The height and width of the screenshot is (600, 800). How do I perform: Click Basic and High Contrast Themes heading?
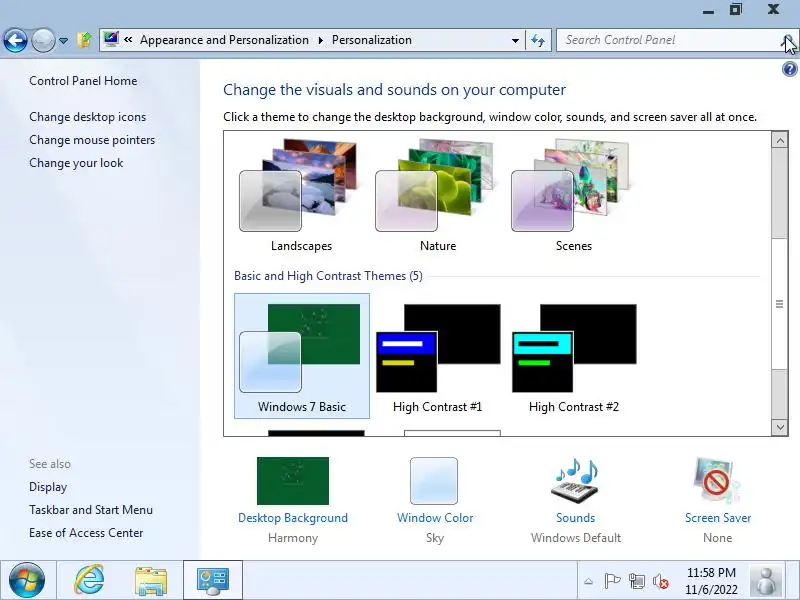[x=328, y=276]
